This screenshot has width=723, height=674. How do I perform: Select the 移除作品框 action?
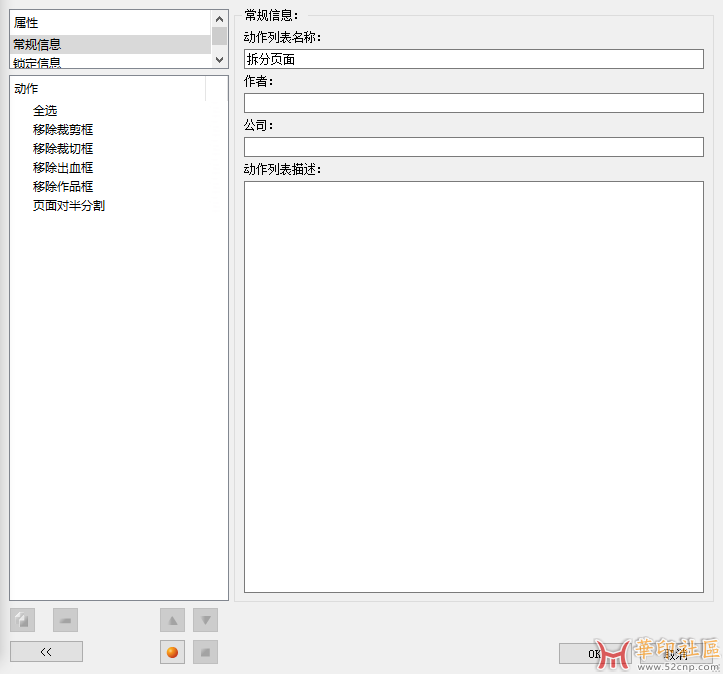click(x=63, y=186)
